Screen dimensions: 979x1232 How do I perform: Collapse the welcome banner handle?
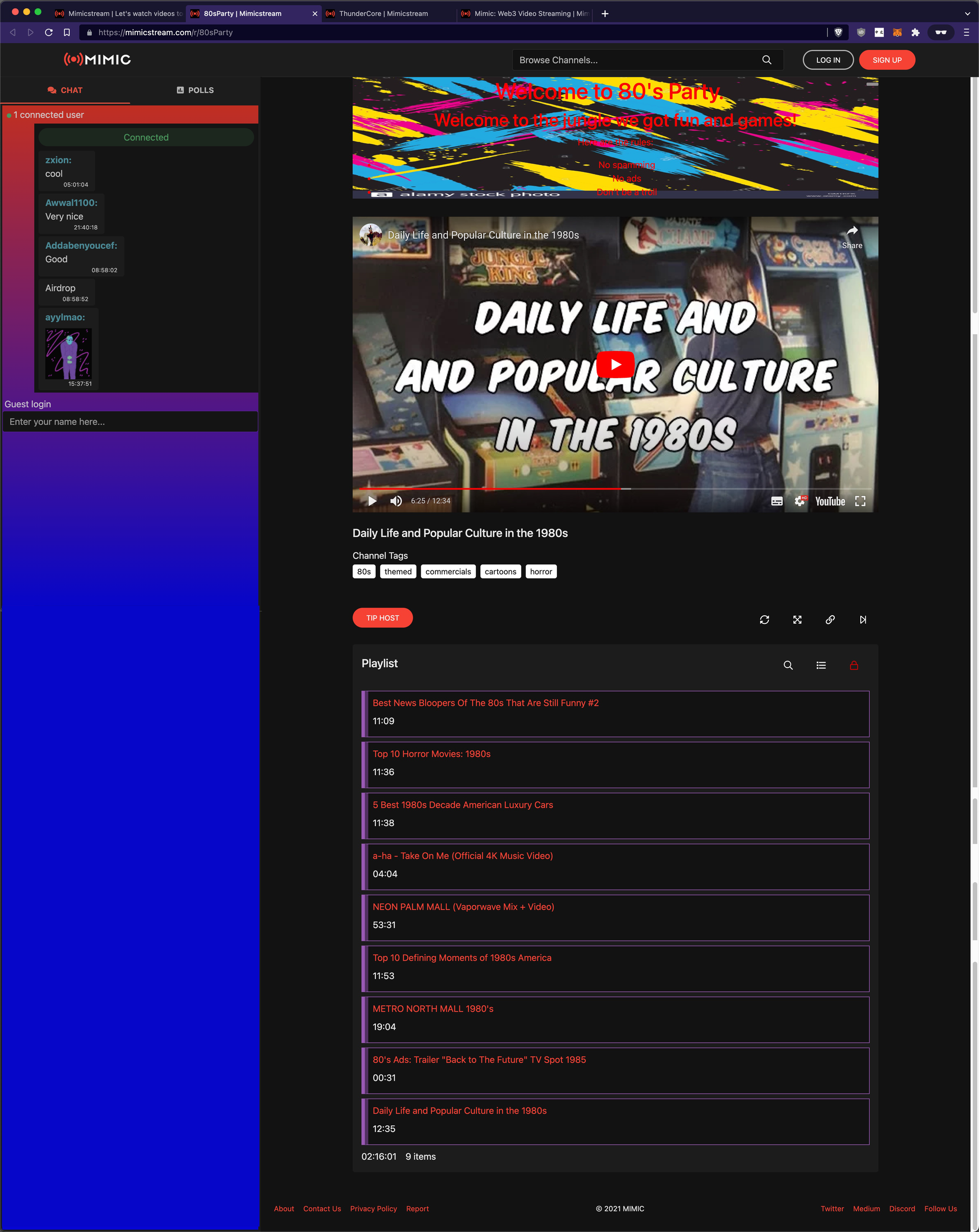click(x=871, y=84)
